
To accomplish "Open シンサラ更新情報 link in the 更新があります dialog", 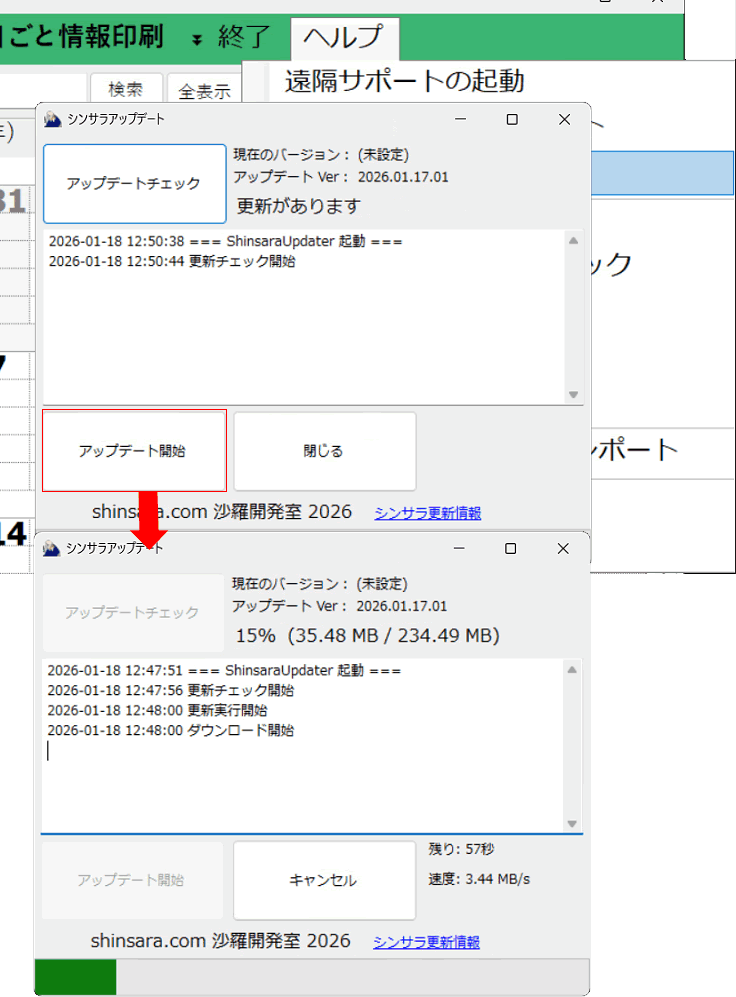I will click(427, 513).
